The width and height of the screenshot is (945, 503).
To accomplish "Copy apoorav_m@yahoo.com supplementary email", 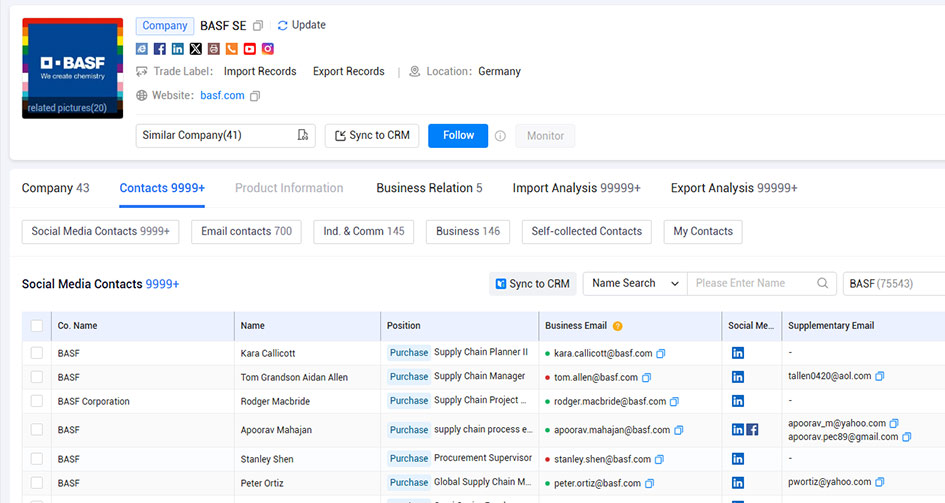I will (x=894, y=423).
